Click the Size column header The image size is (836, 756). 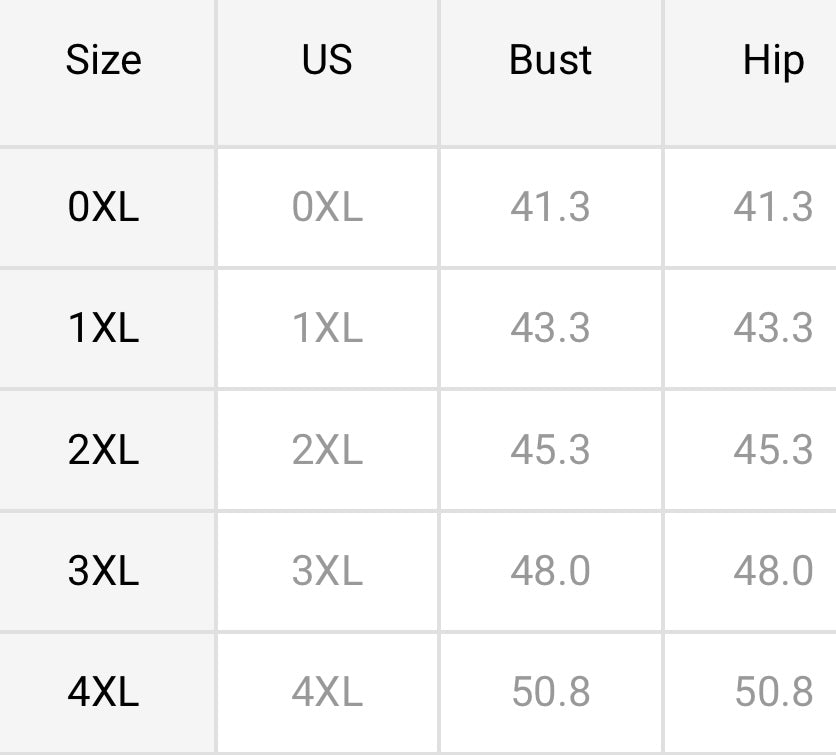(104, 61)
